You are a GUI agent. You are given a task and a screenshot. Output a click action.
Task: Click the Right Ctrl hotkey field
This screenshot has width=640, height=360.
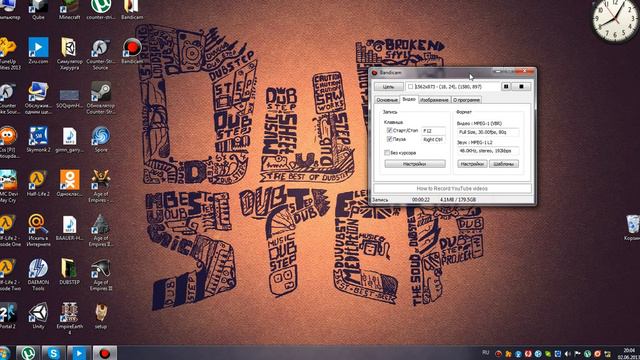coord(433,140)
